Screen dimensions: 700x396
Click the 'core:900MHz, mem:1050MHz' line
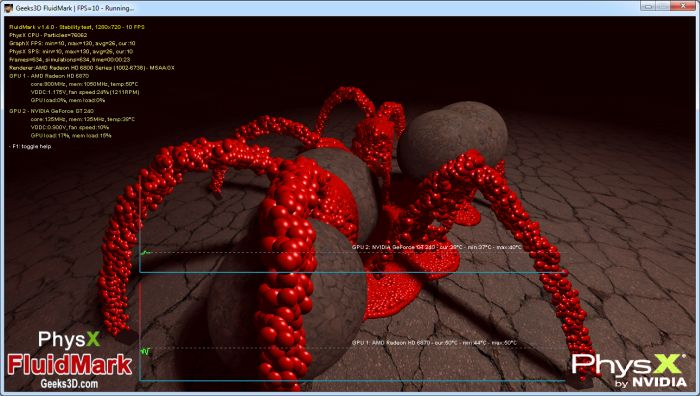coord(84,84)
